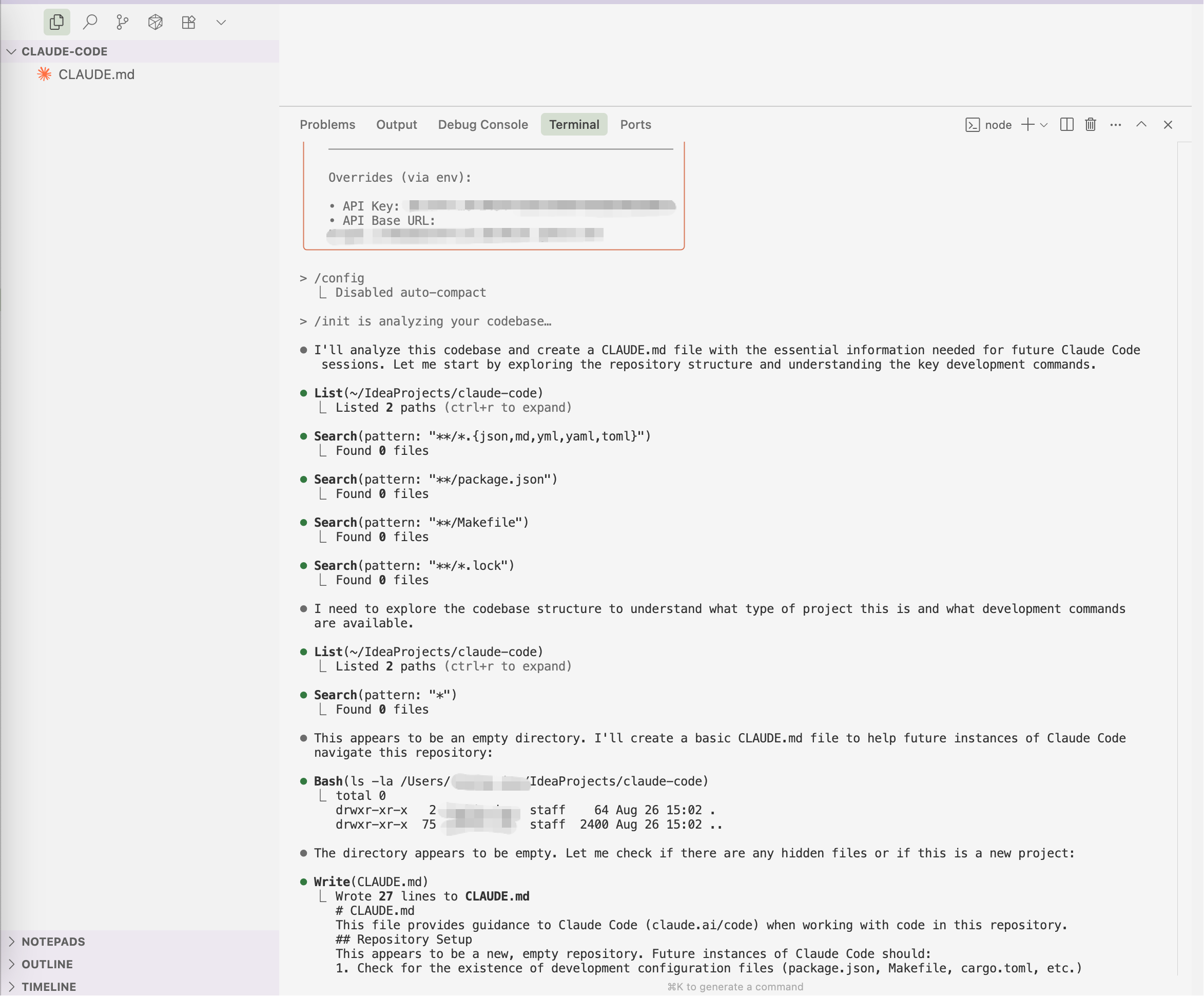The image size is (1204, 996).
Task: Click the node terminal label
Action: [998, 125]
